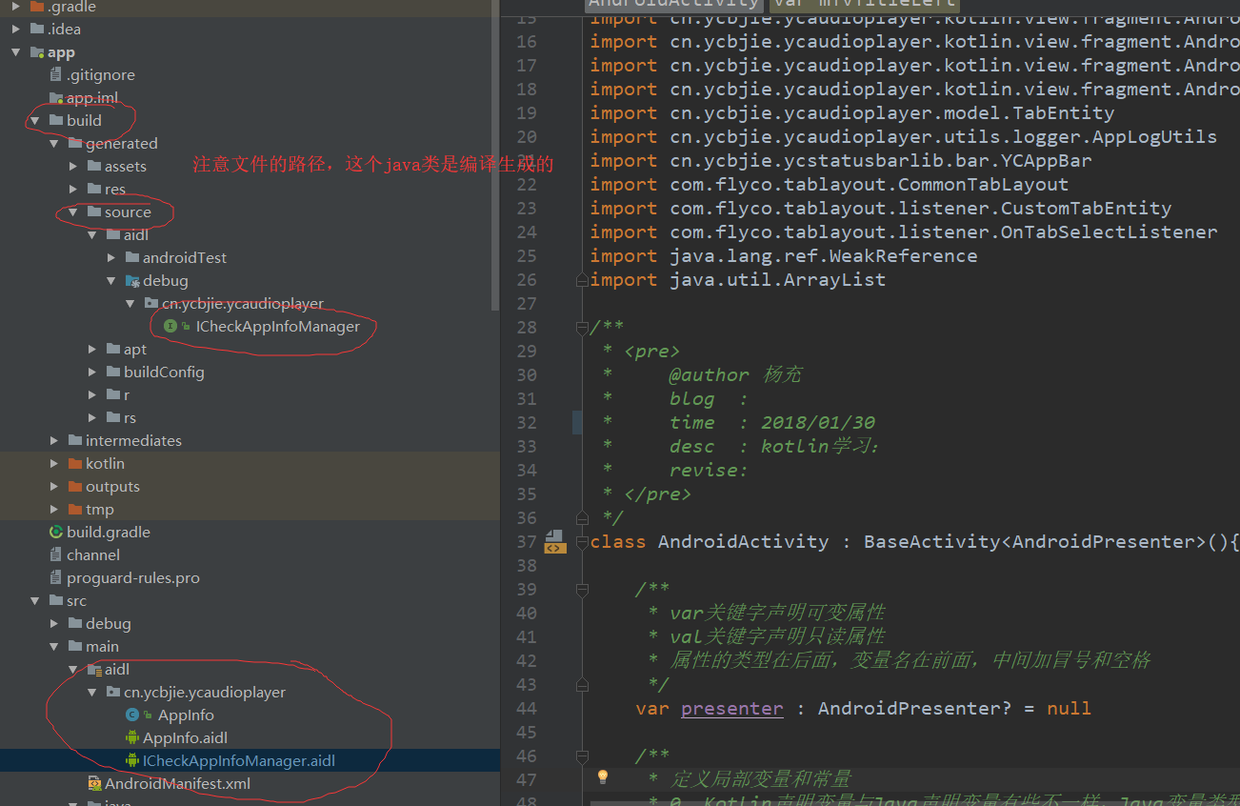Select the ICheckAppInfoManager interface icon
This screenshot has height=806, width=1240.
170,326
